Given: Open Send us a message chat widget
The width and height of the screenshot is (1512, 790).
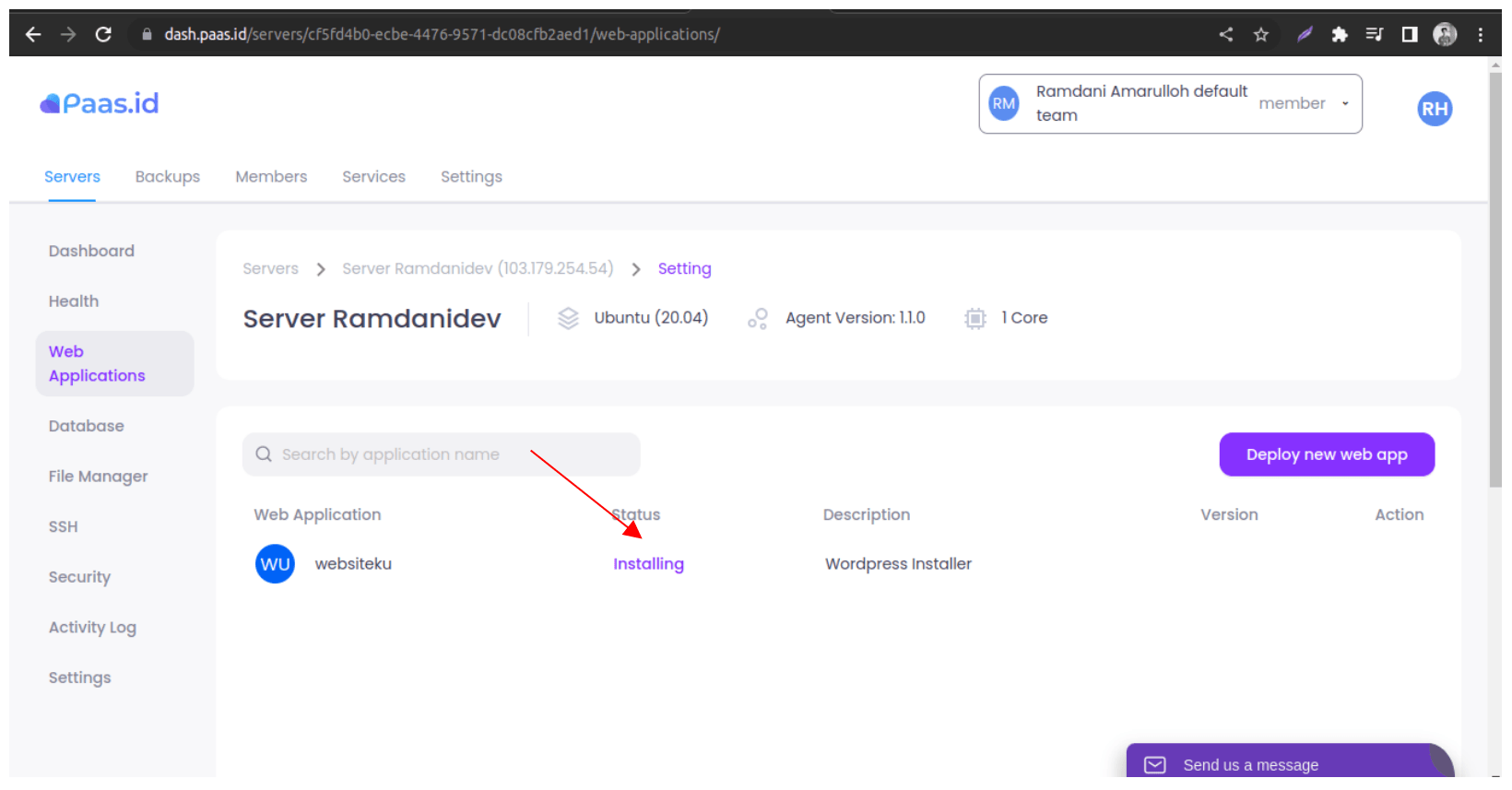Looking at the screenshot, I should click(x=1249, y=764).
